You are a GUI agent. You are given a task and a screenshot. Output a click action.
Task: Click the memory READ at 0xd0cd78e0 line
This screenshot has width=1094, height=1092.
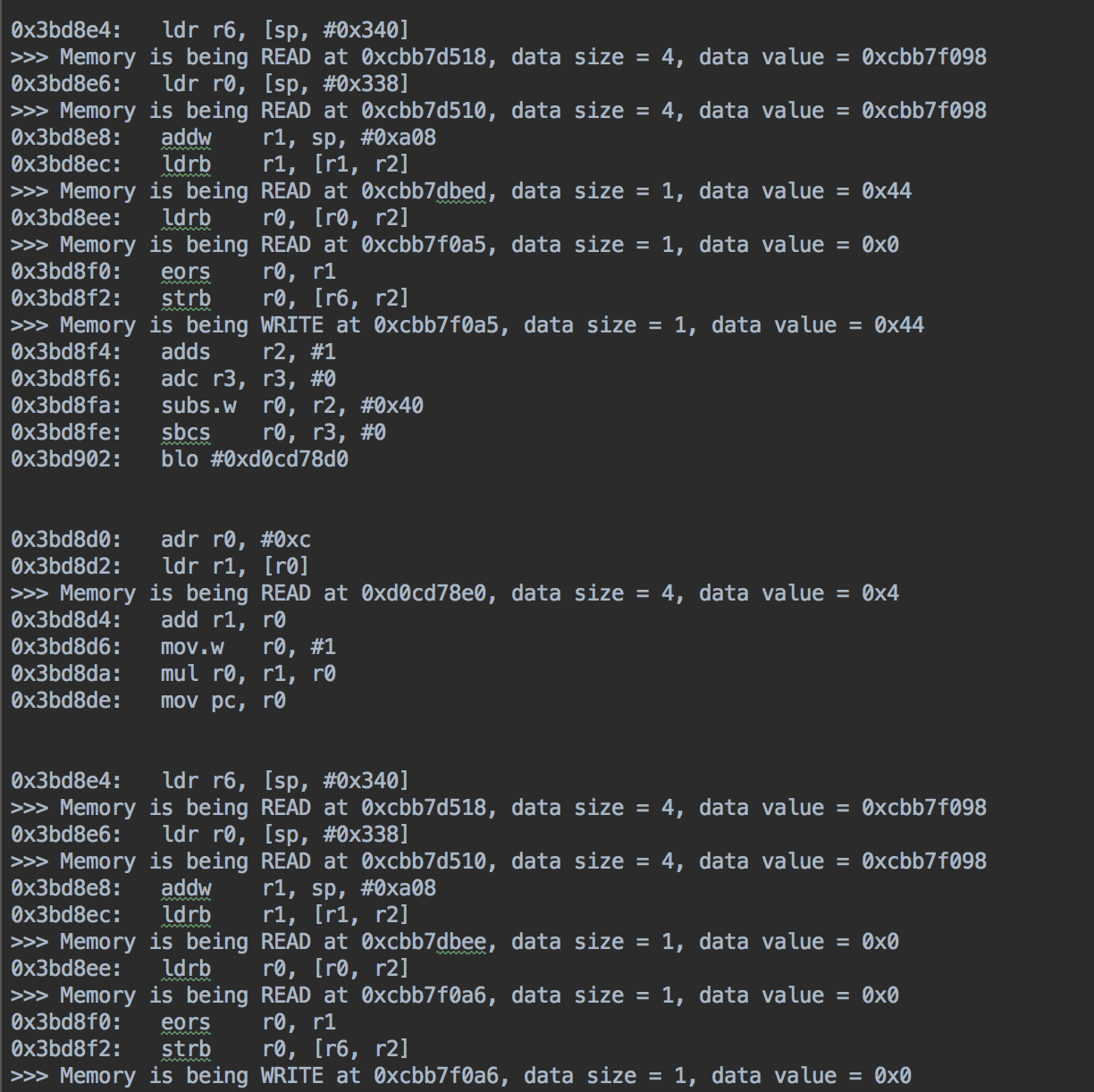click(x=454, y=593)
